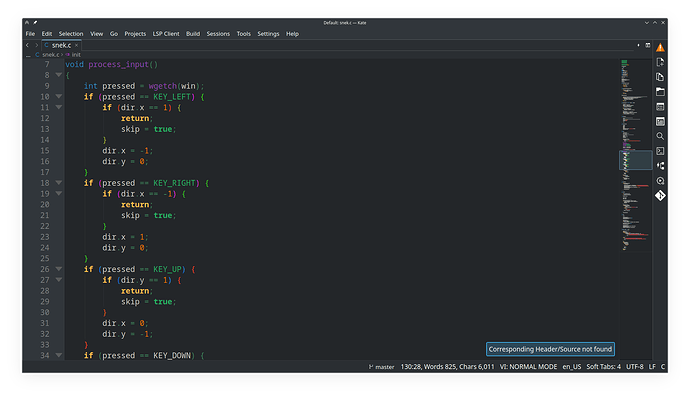Open the first window-shaped sidebar icon below the folder
This screenshot has width=690, height=398.
(660, 107)
